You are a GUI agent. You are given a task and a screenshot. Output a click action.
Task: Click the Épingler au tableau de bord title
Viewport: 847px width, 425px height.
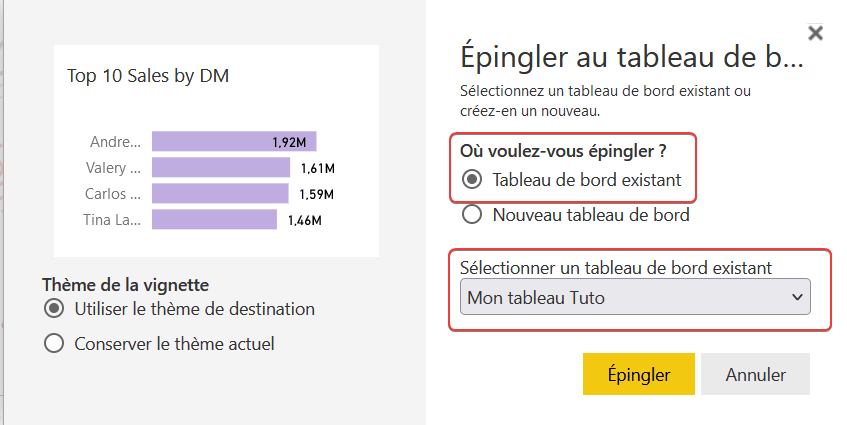631,58
